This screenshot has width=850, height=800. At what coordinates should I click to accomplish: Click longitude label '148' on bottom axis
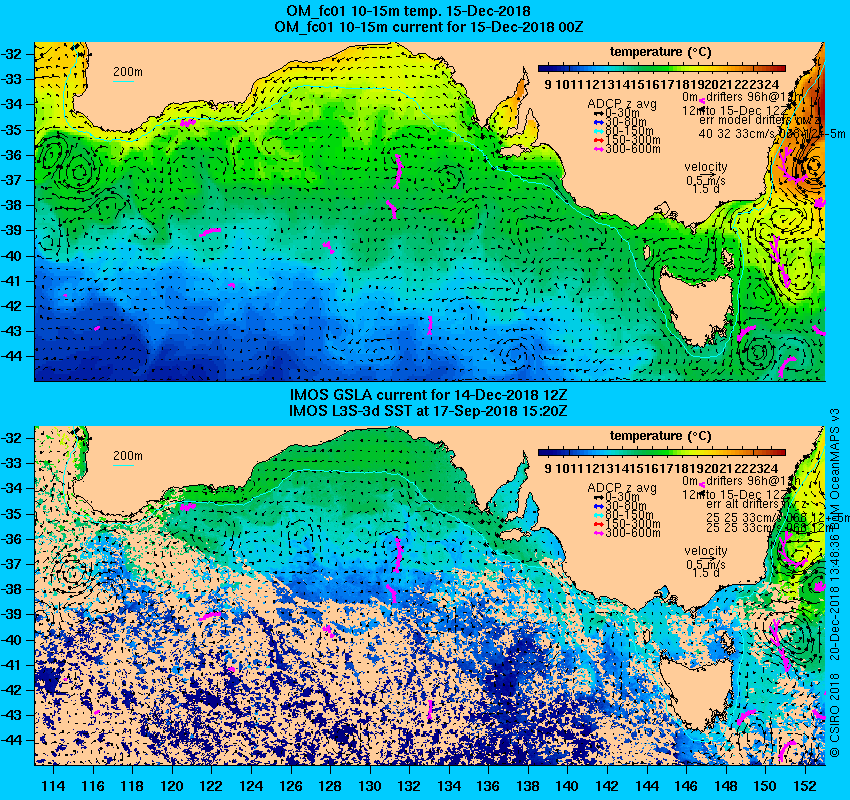(726, 785)
